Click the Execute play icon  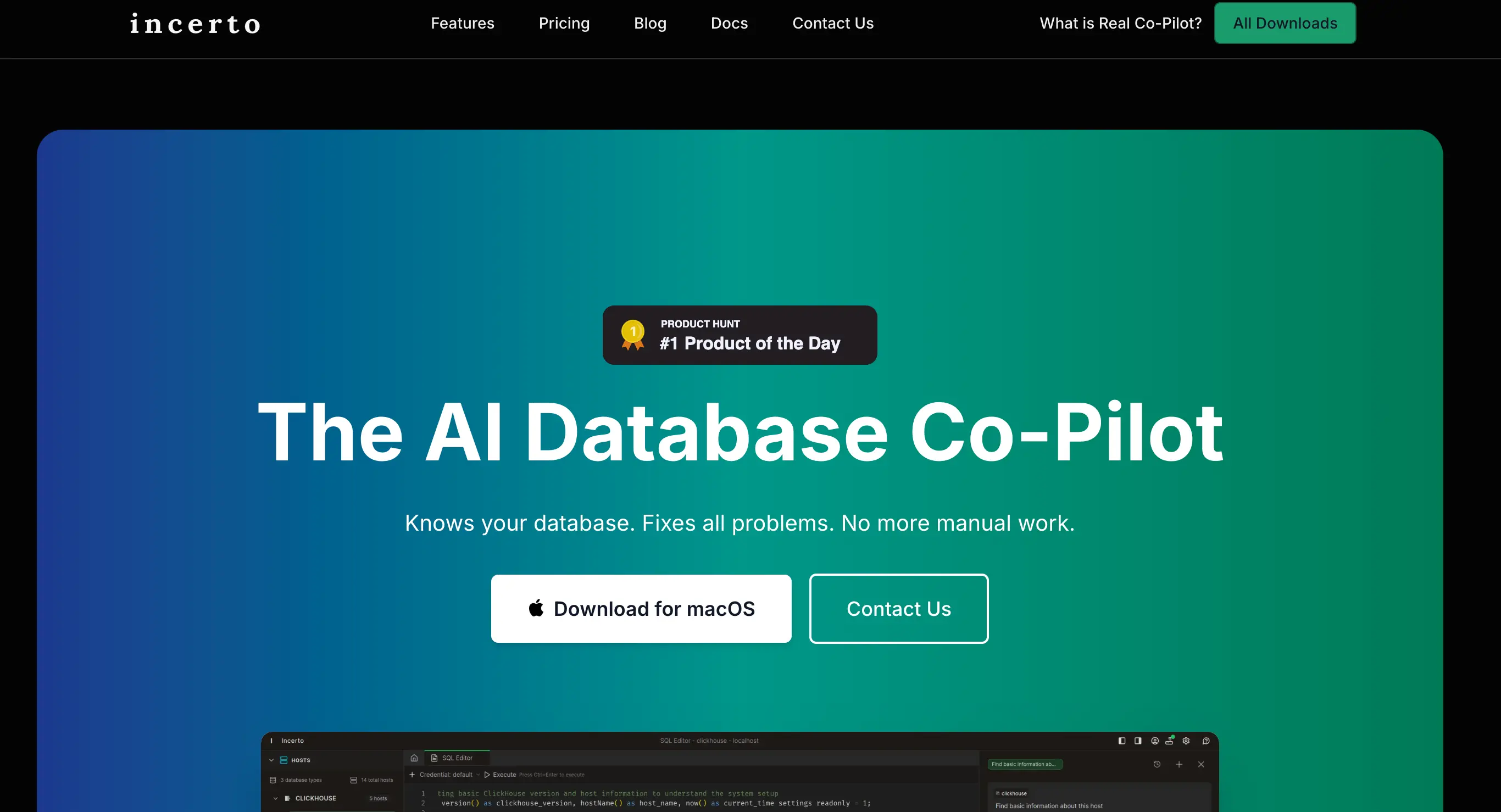tap(487, 775)
